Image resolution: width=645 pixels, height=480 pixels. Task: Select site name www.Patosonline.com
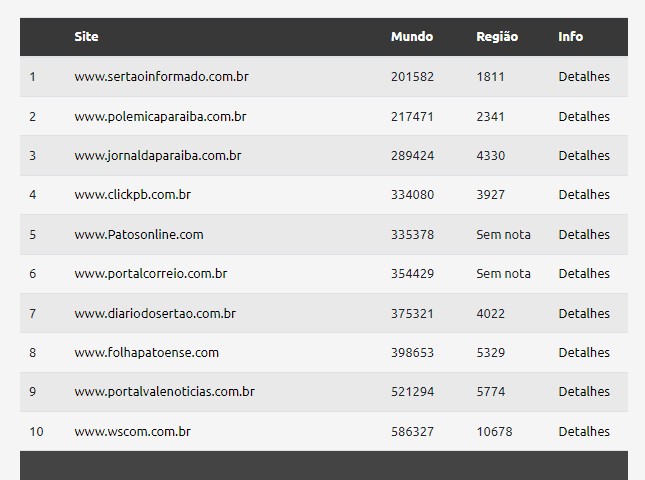click(x=139, y=234)
